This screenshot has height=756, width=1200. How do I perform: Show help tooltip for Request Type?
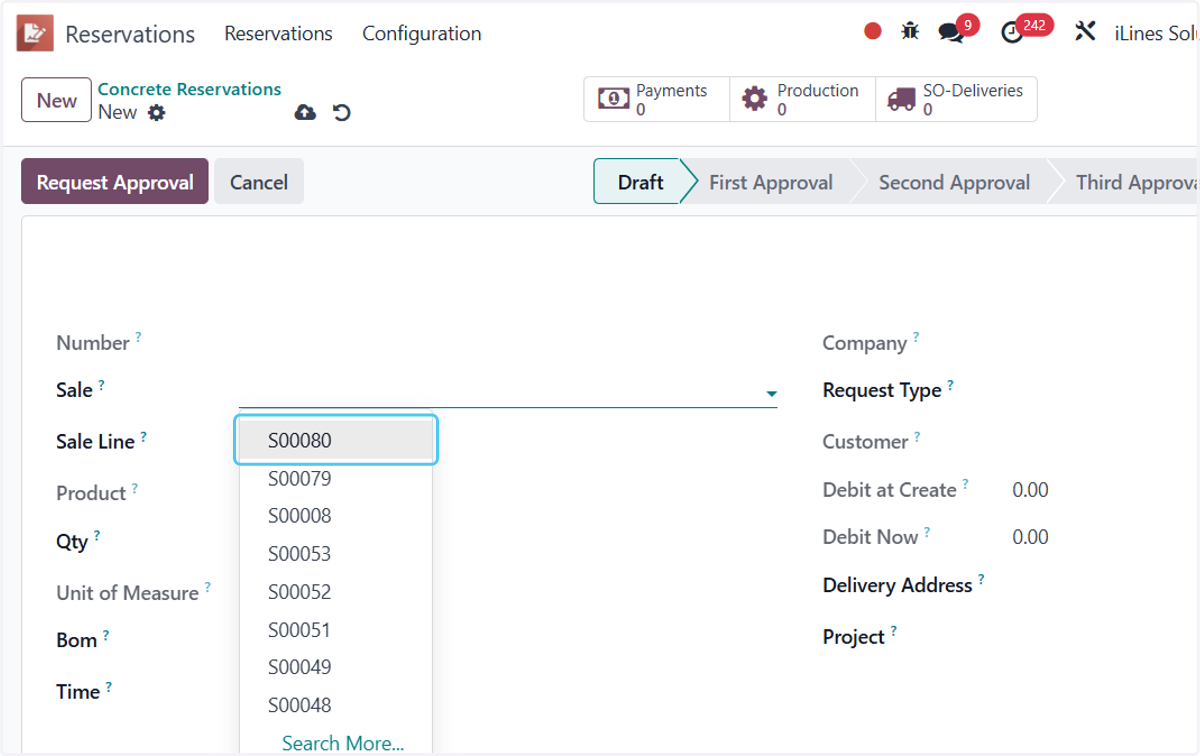(x=950, y=385)
